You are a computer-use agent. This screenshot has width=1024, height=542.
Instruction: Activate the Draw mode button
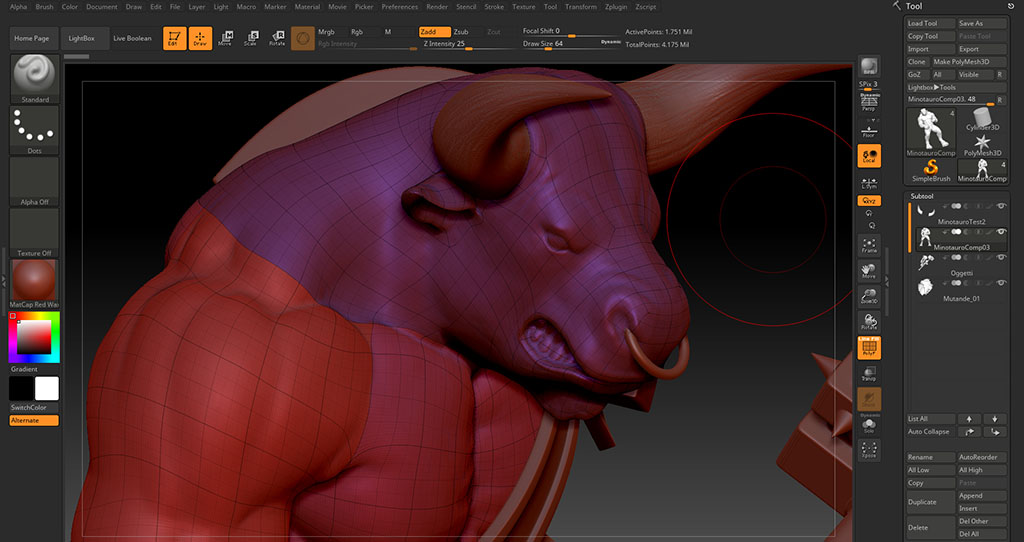pos(200,39)
